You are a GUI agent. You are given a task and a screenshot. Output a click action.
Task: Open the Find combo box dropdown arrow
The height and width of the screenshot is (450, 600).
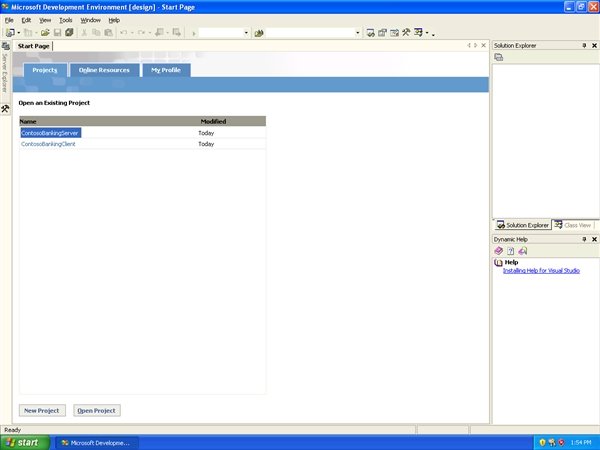tap(358, 33)
